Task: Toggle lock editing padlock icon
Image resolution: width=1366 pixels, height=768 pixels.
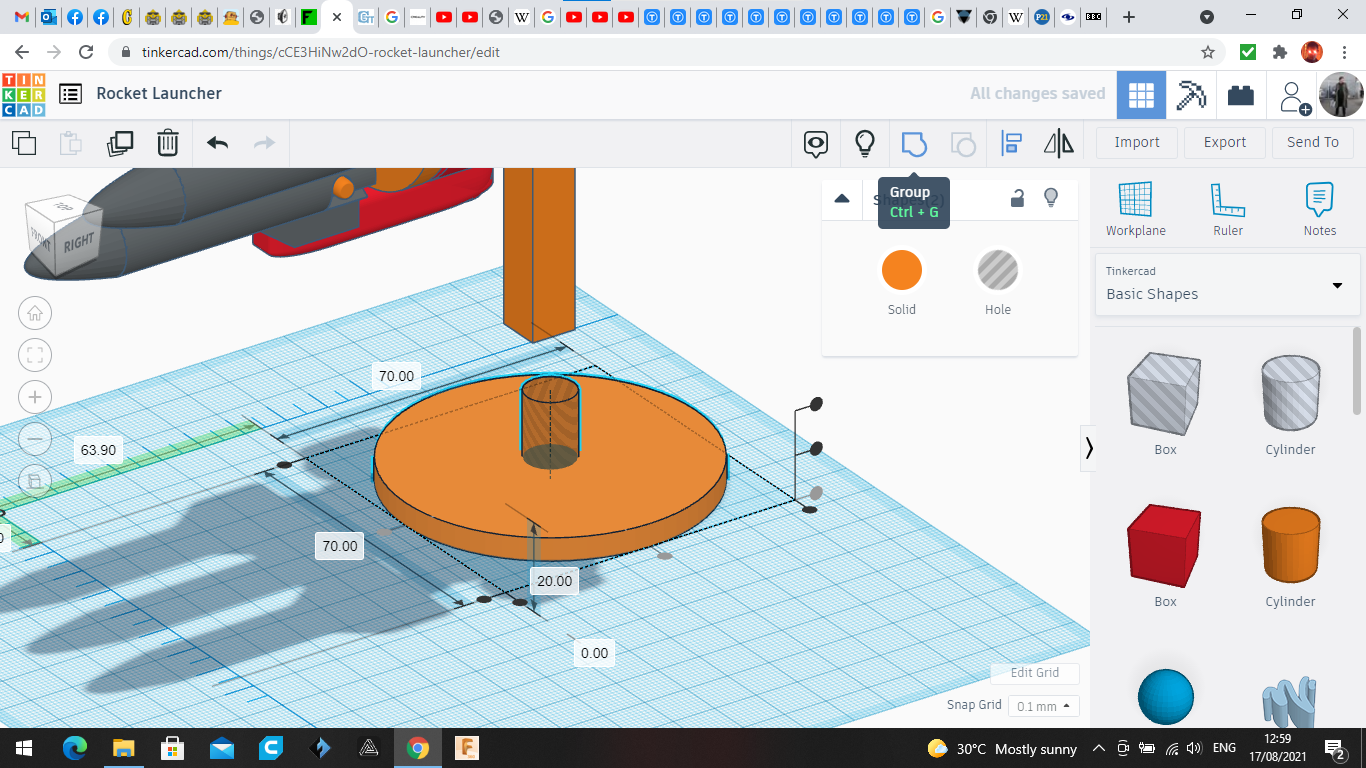Action: click(1017, 198)
